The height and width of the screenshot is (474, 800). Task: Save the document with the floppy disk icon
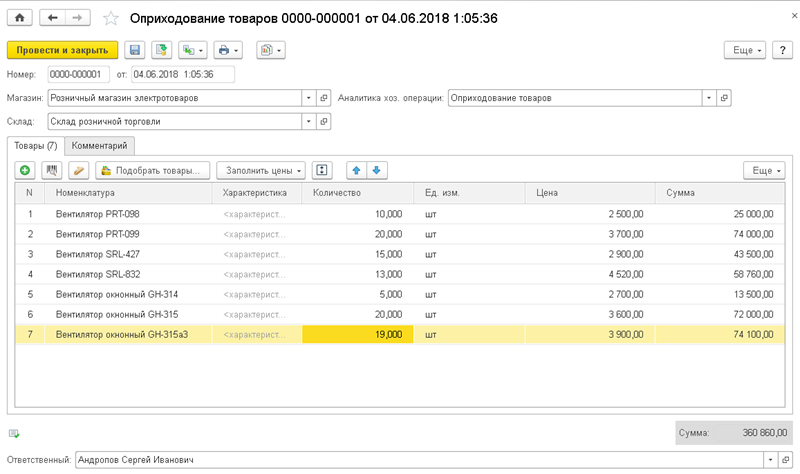coord(135,50)
